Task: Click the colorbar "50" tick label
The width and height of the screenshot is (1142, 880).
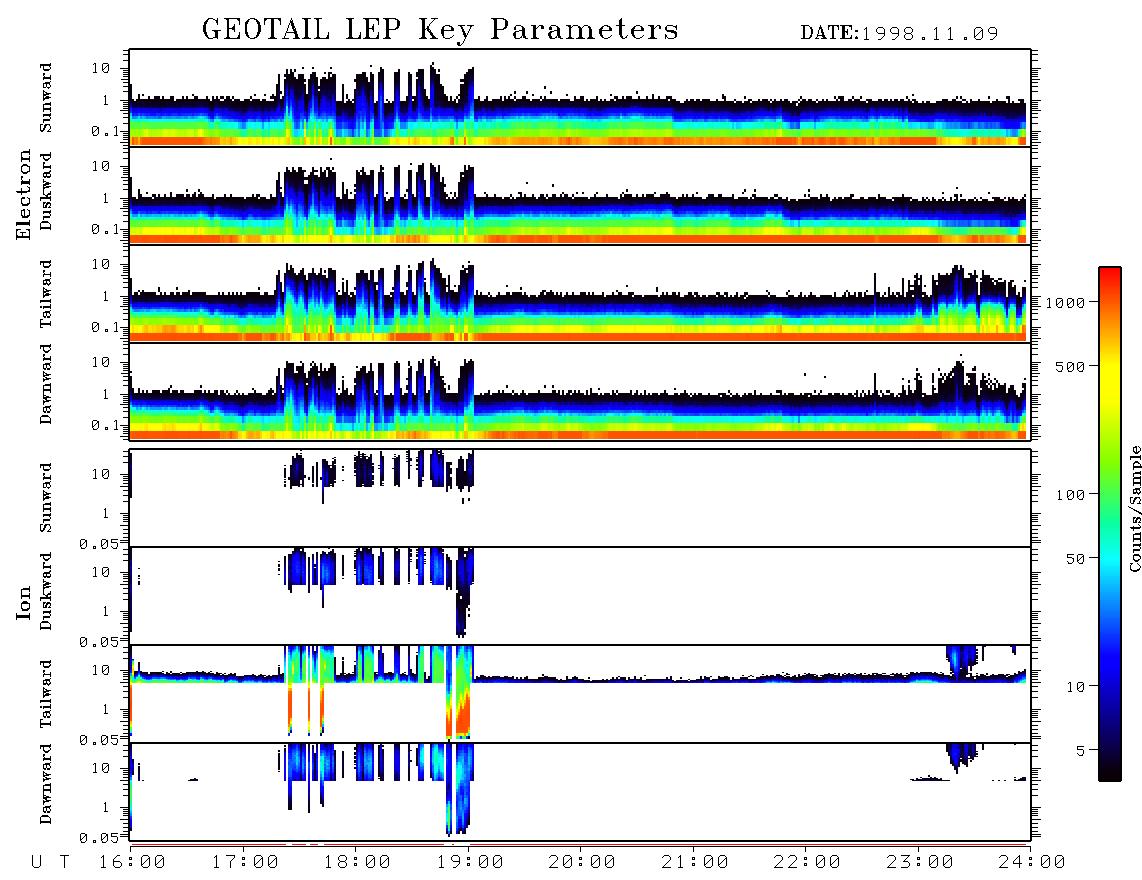Action: [1076, 559]
